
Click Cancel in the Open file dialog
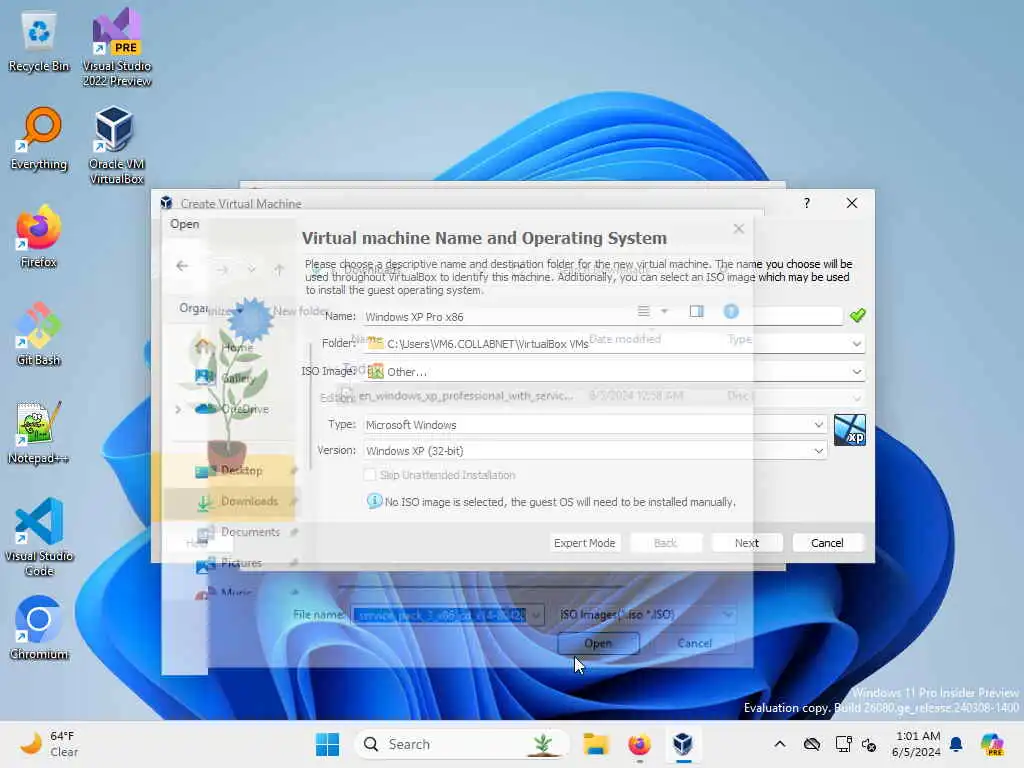[x=694, y=643]
